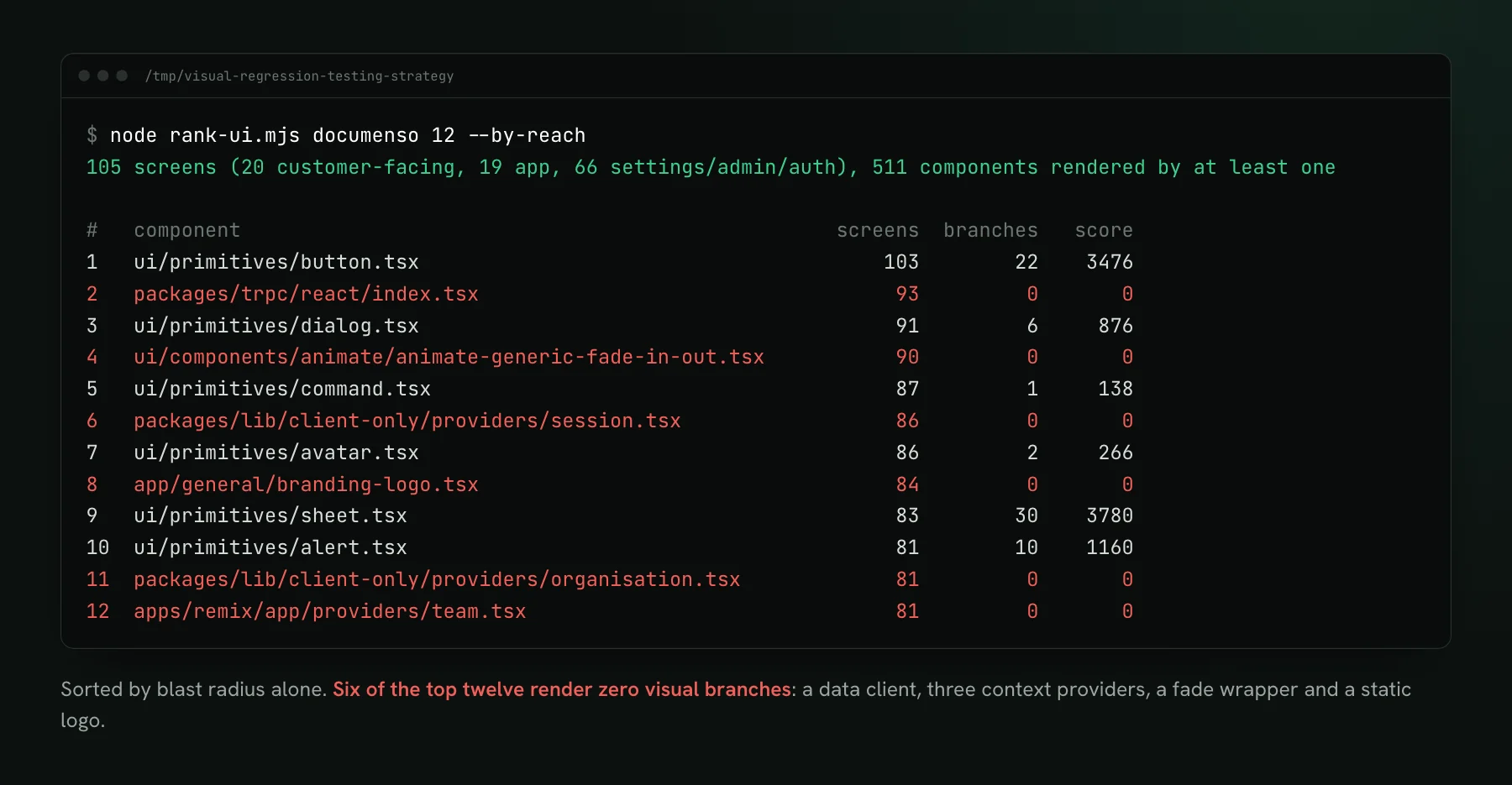This screenshot has height=785, width=1512.
Task: Select ui/primitives/sheet.tsx row text
Action: point(270,516)
